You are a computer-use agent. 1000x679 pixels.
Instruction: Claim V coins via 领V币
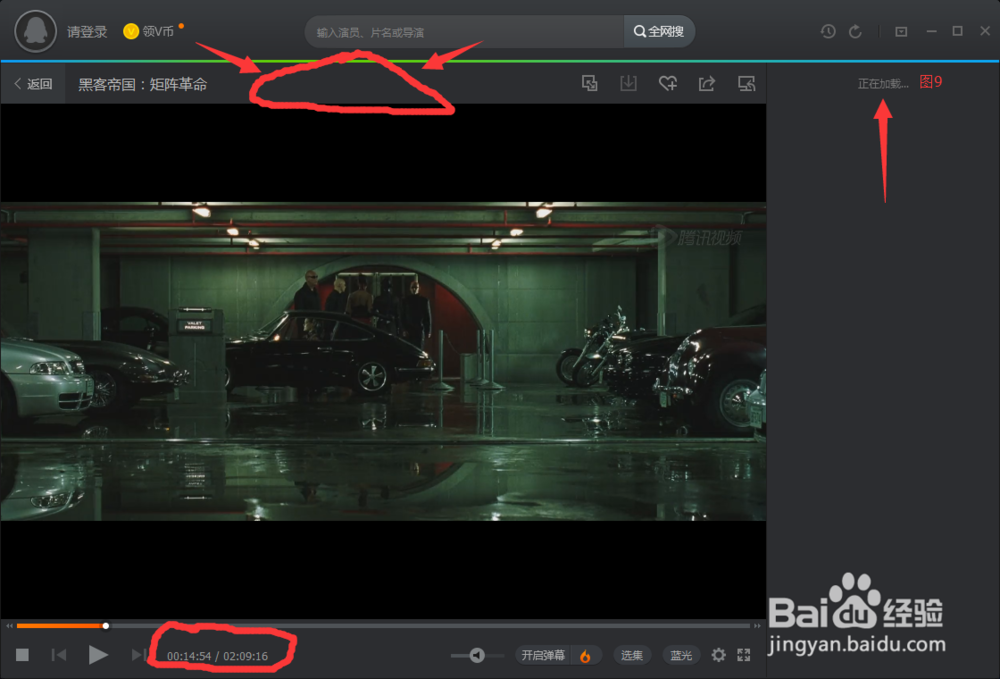pos(149,31)
